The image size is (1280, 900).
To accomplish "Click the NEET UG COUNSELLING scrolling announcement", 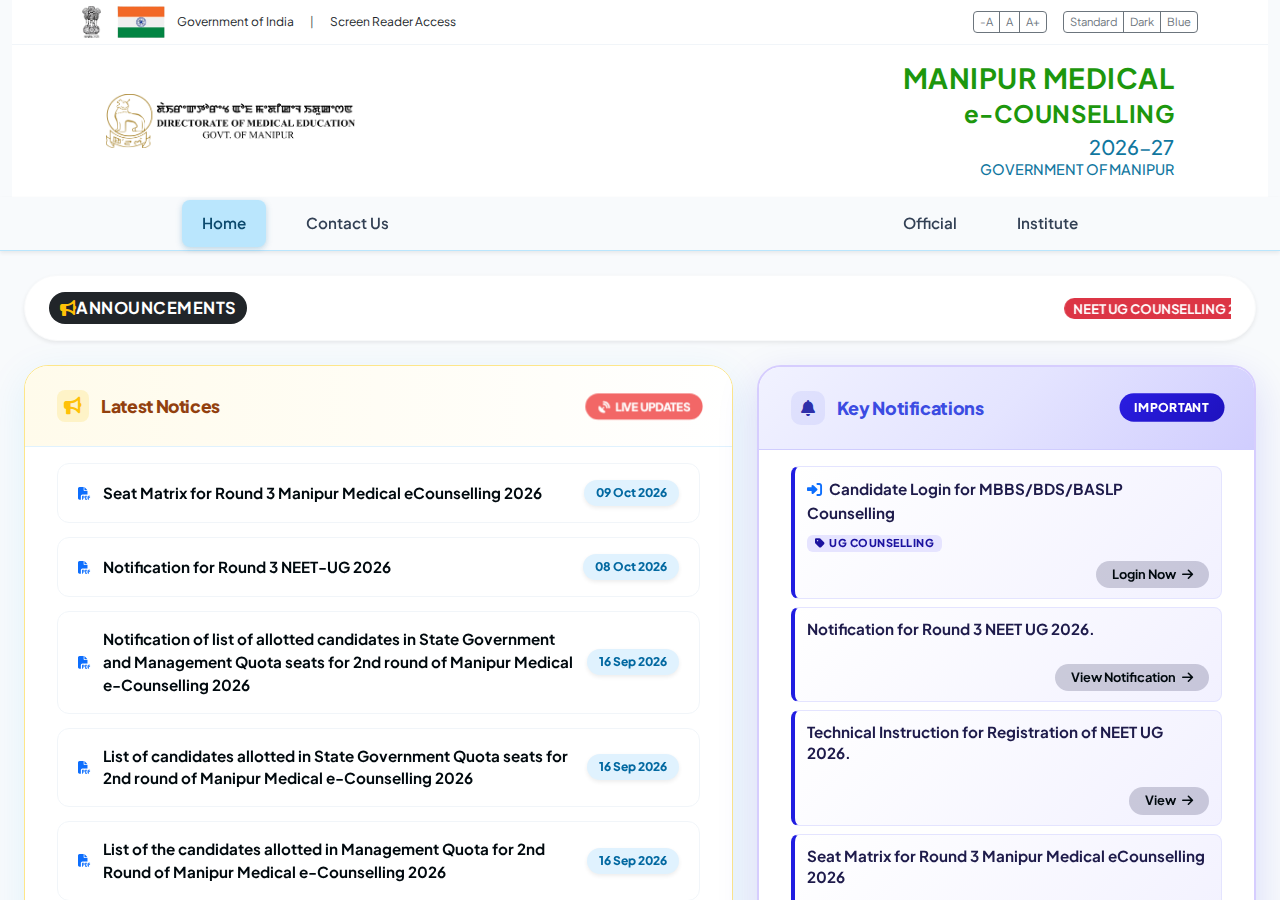I will [1148, 309].
